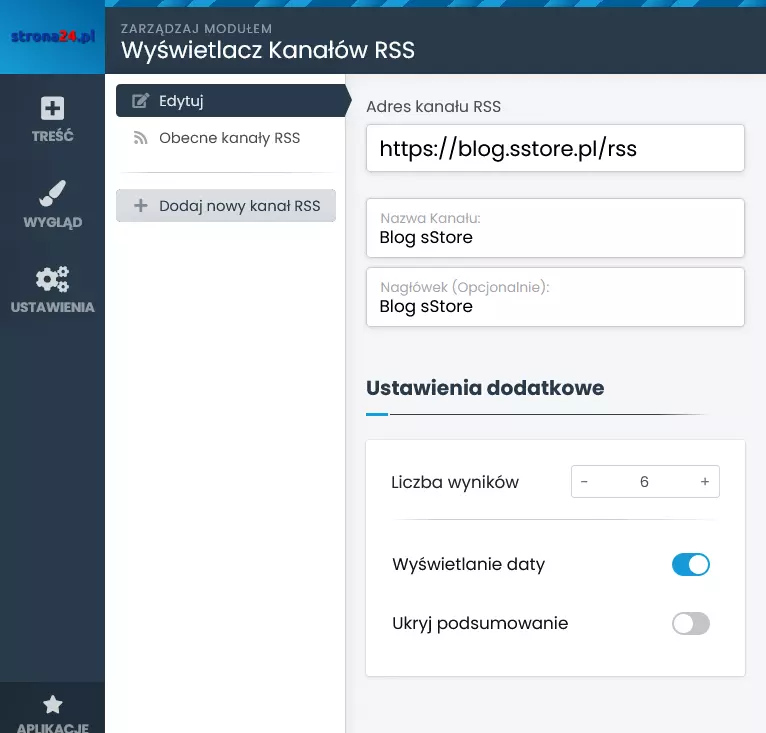Click the Nagłówek (Opcjonalnie) field
Viewport: 766px width, 733px height.
[555, 297]
